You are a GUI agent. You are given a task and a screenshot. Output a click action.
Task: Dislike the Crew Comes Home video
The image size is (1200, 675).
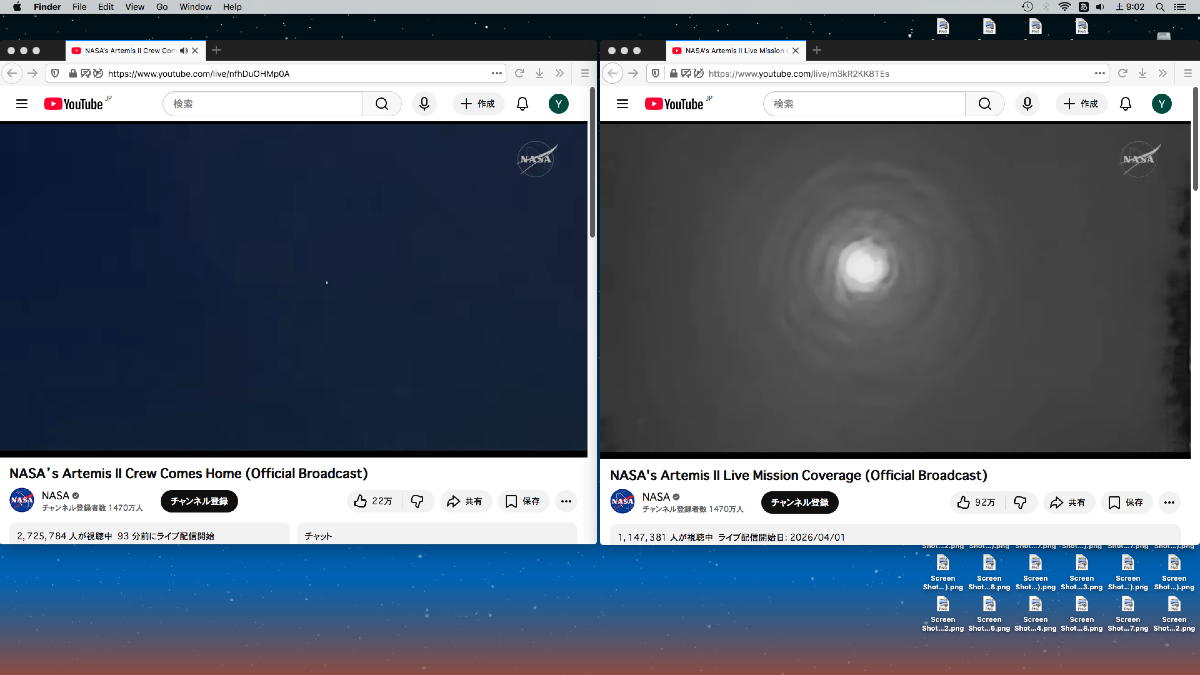pyautogui.click(x=417, y=501)
